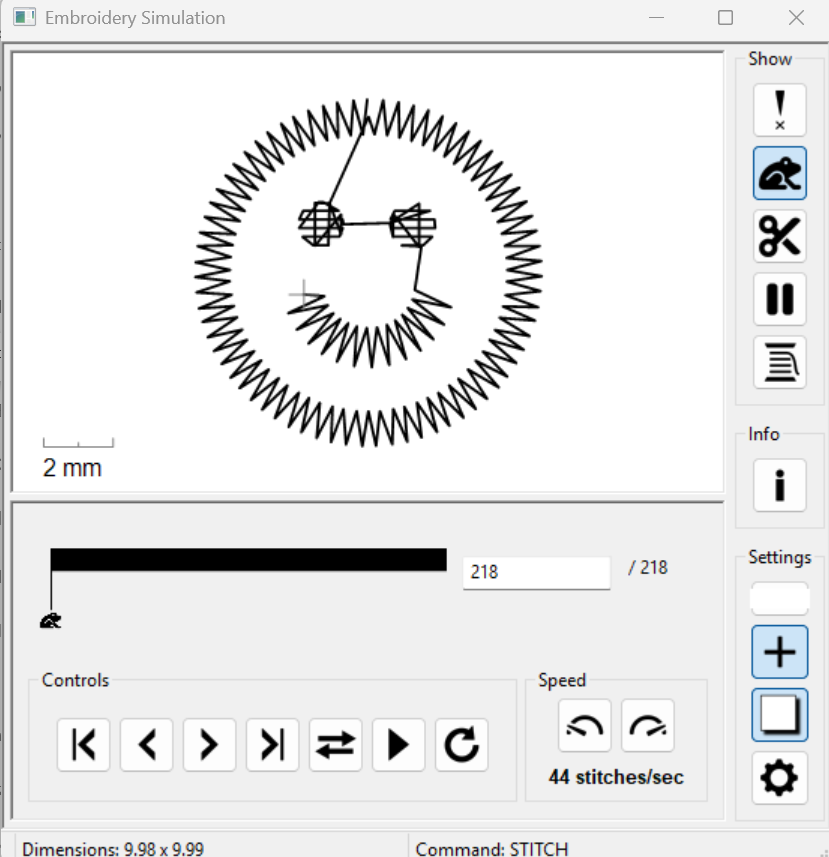Minimize the Embroidery Simulation window

(656, 17)
